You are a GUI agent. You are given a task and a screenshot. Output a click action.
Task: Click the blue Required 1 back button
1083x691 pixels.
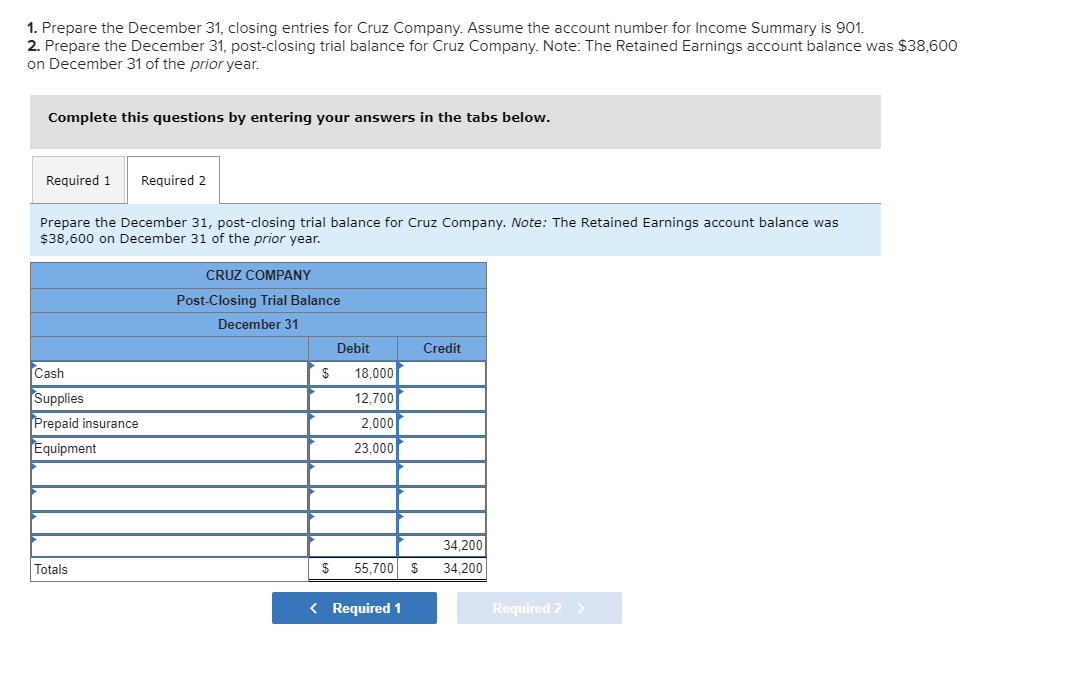pos(354,608)
